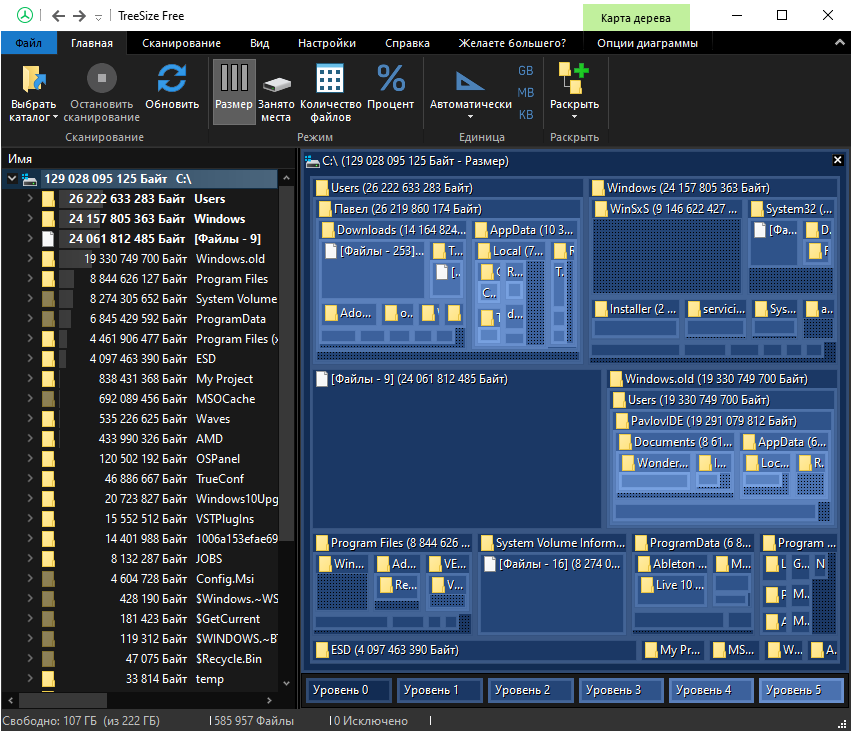Expand the Program Files row (8 844 626 127 Байт)

[30, 279]
